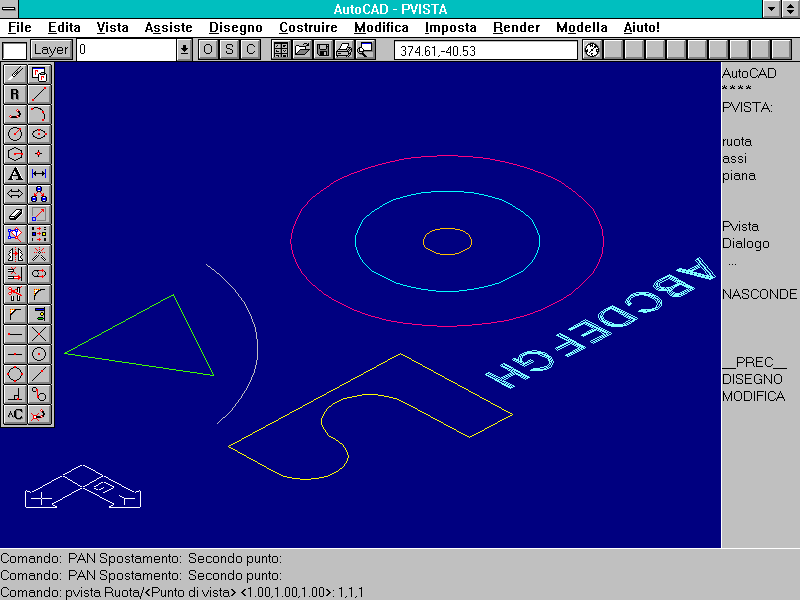Open the Change Properties tool
The height and width of the screenshot is (600, 800).
point(39,234)
